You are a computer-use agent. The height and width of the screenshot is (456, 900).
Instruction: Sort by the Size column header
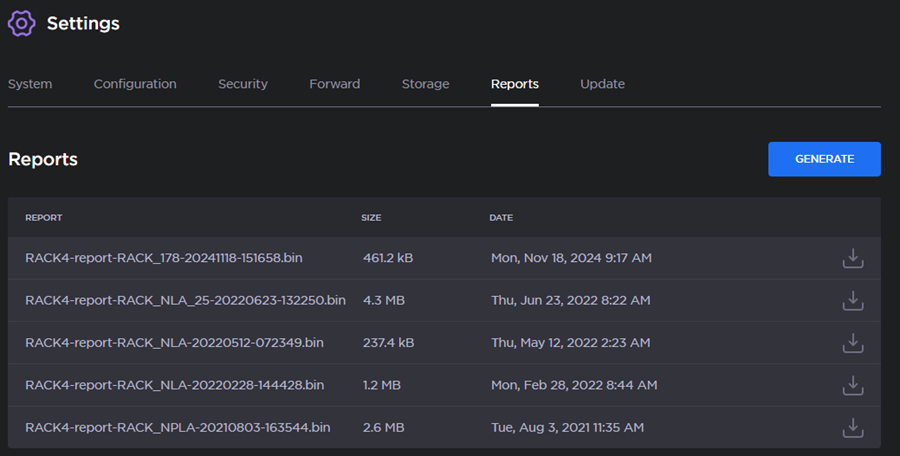click(371, 217)
